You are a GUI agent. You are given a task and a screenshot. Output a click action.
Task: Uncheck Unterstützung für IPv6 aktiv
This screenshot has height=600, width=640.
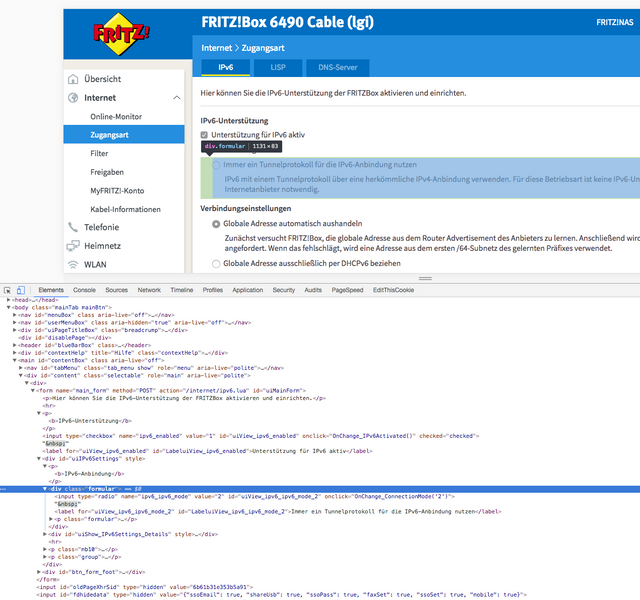(205, 134)
